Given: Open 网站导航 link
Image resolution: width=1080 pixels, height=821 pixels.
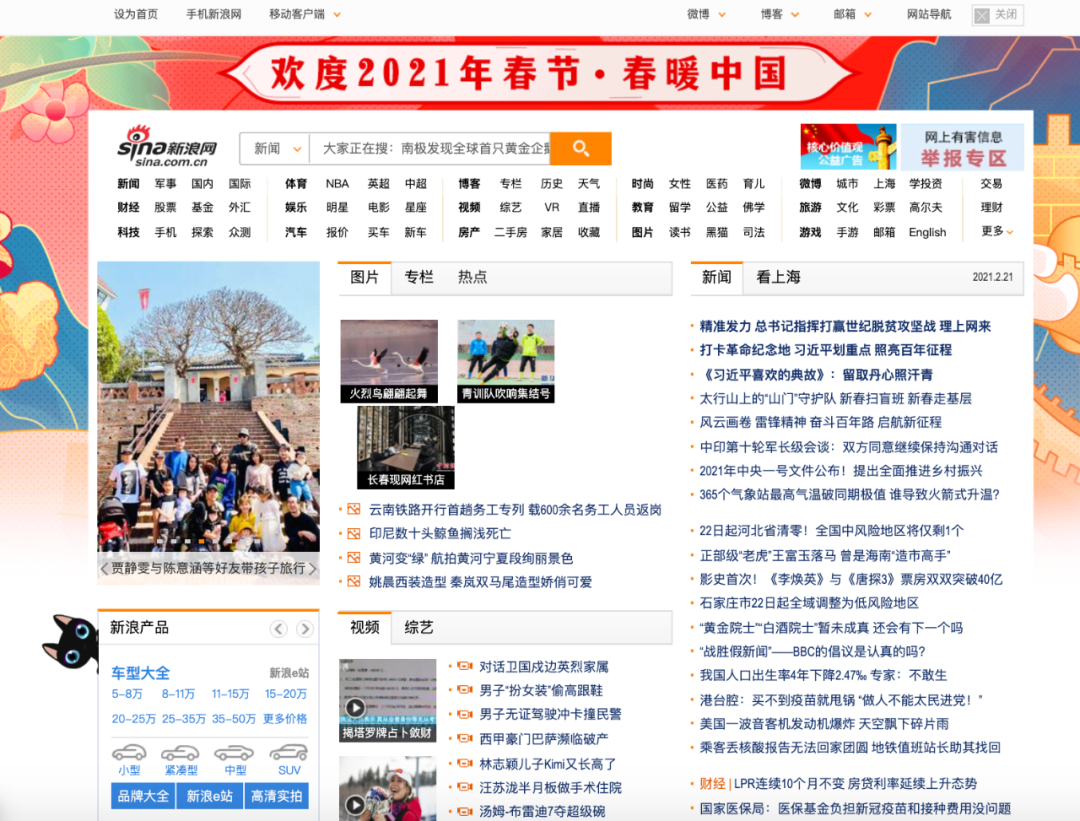Looking at the screenshot, I should [929, 14].
